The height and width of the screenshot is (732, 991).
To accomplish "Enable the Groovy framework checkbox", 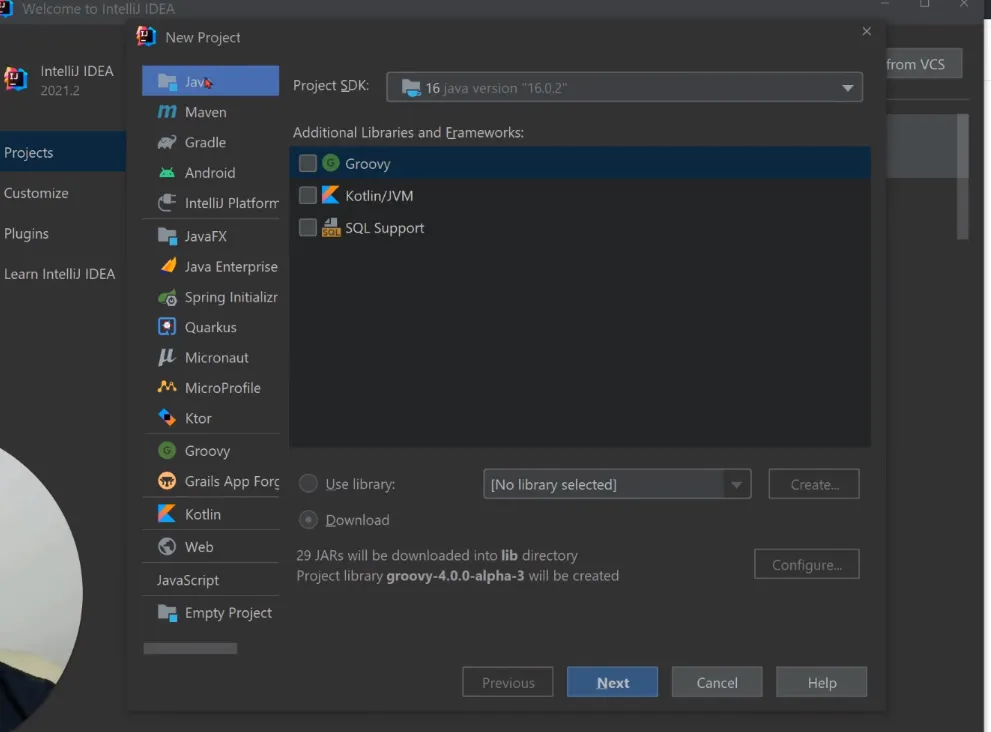I will pos(308,163).
